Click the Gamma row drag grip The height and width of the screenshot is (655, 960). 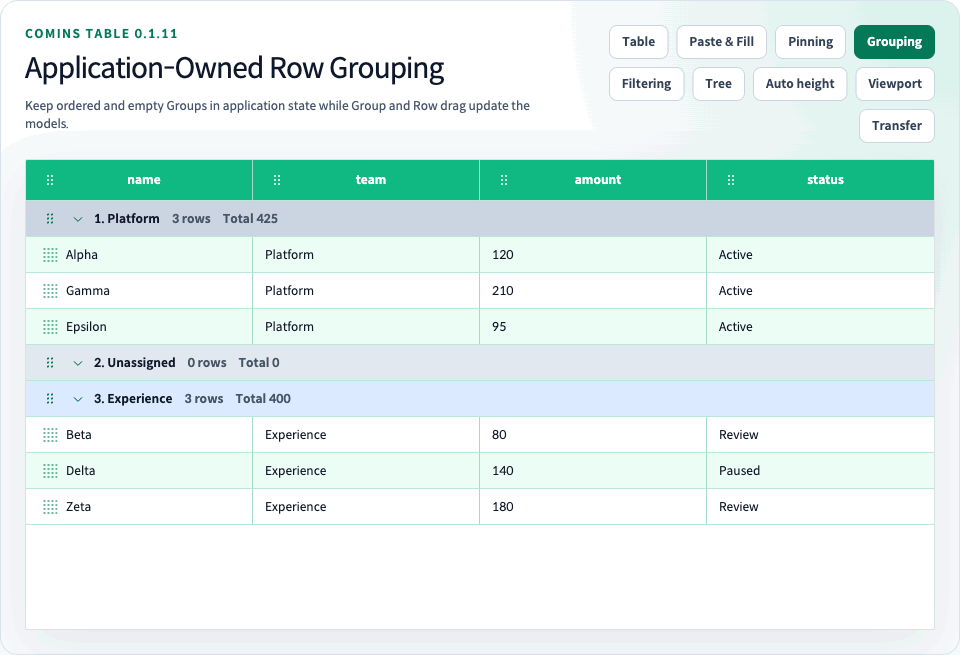tap(50, 291)
